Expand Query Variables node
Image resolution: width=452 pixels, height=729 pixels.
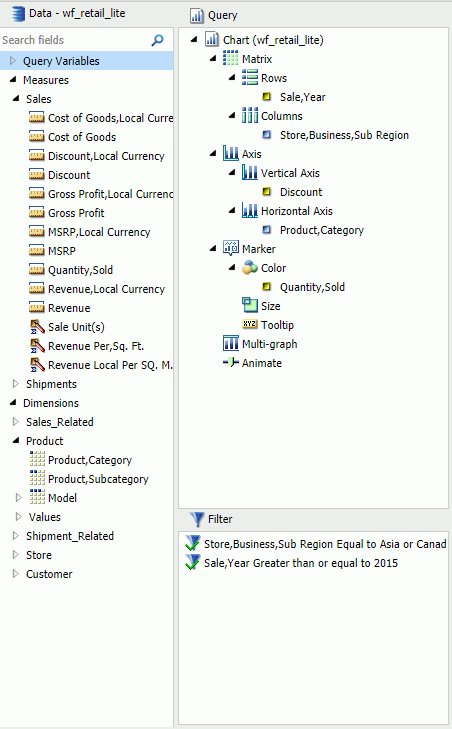[x=13, y=60]
